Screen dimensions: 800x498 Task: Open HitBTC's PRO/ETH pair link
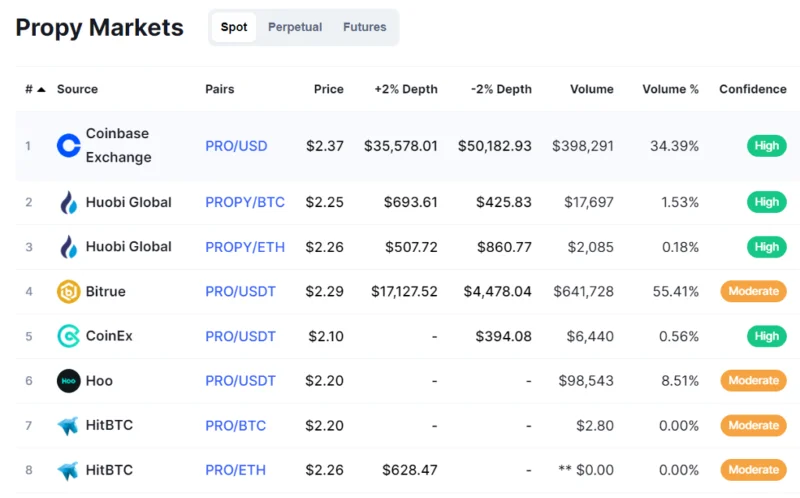(235, 470)
